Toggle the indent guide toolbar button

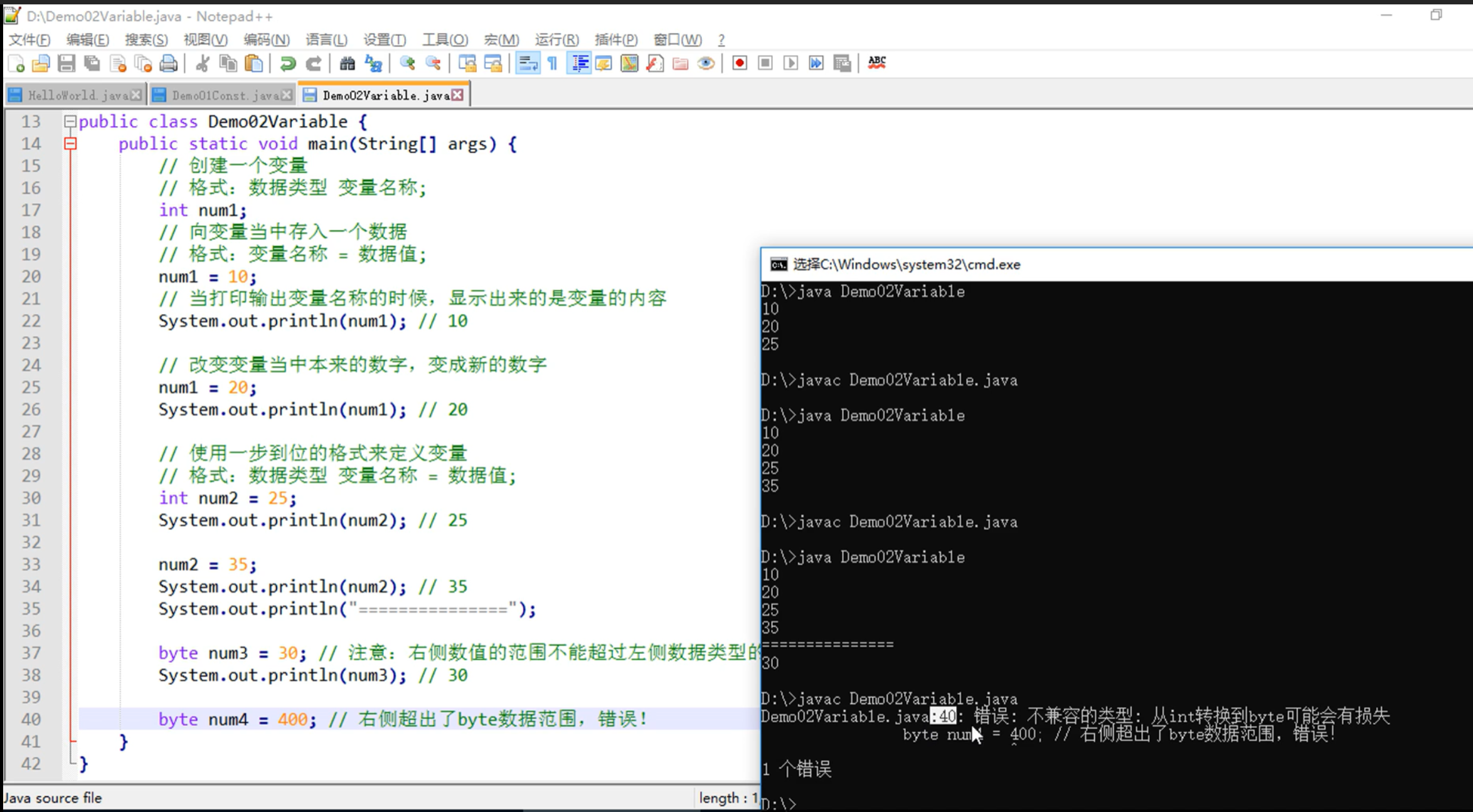579,63
